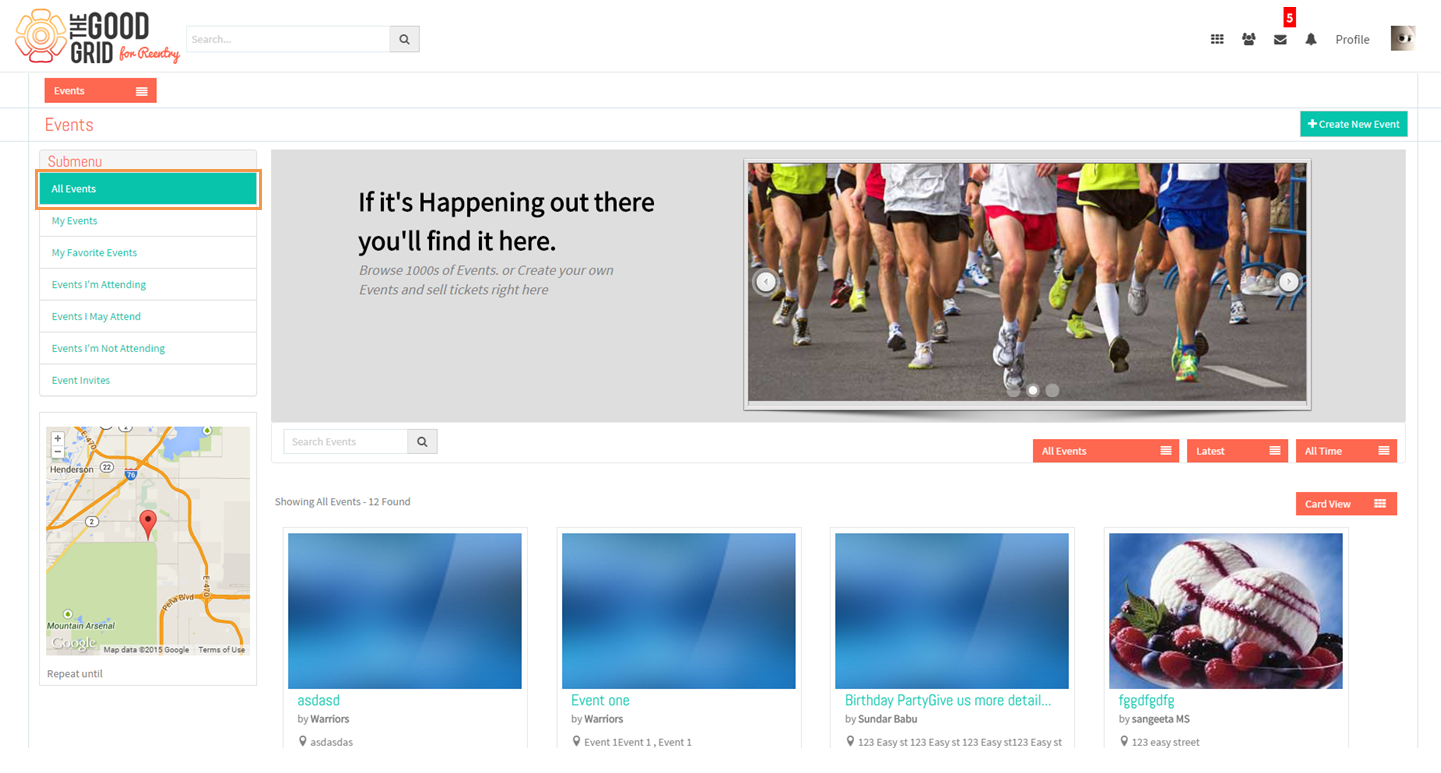
Task: Focus the top Search input field
Action: [288, 39]
